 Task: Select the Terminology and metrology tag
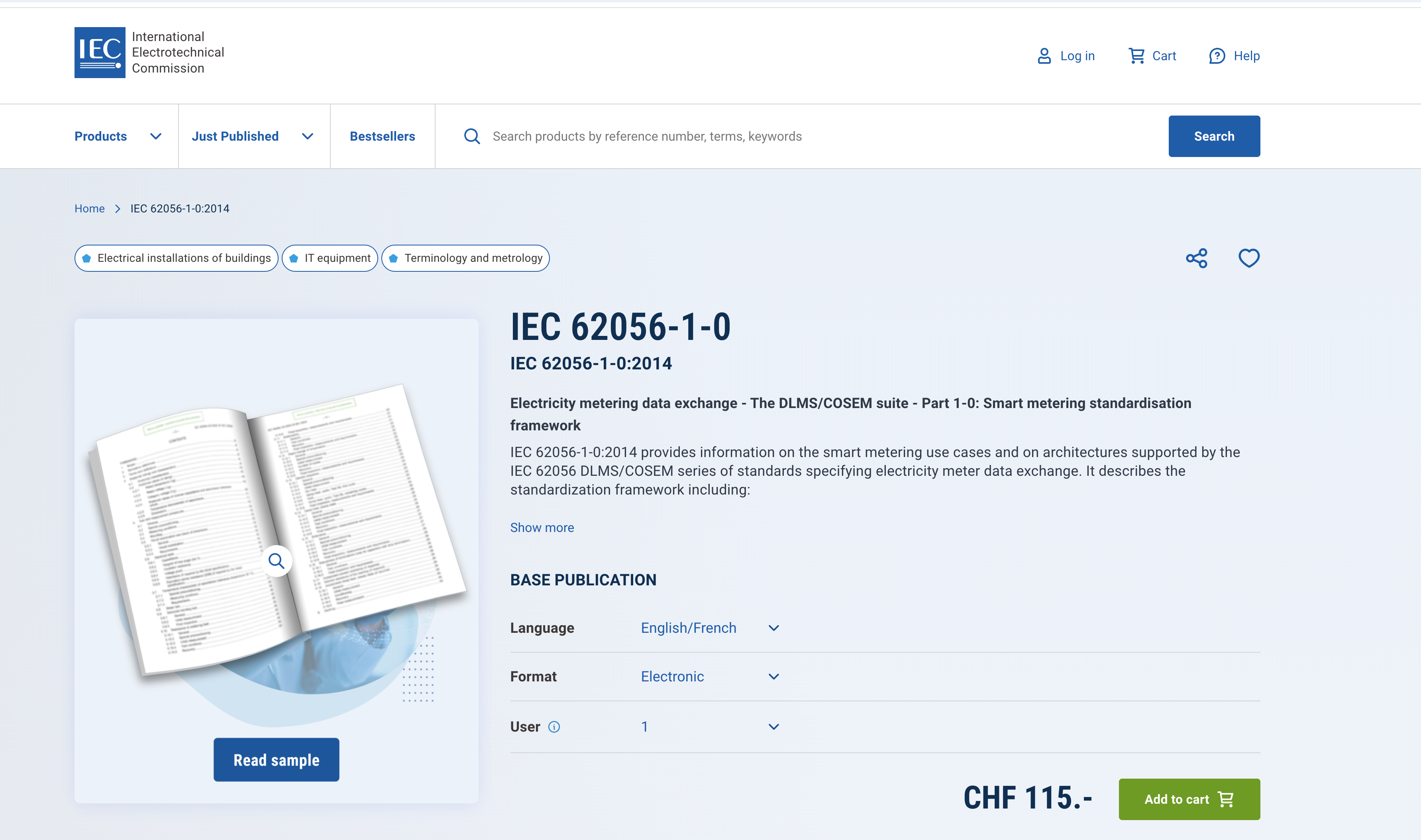click(x=466, y=258)
